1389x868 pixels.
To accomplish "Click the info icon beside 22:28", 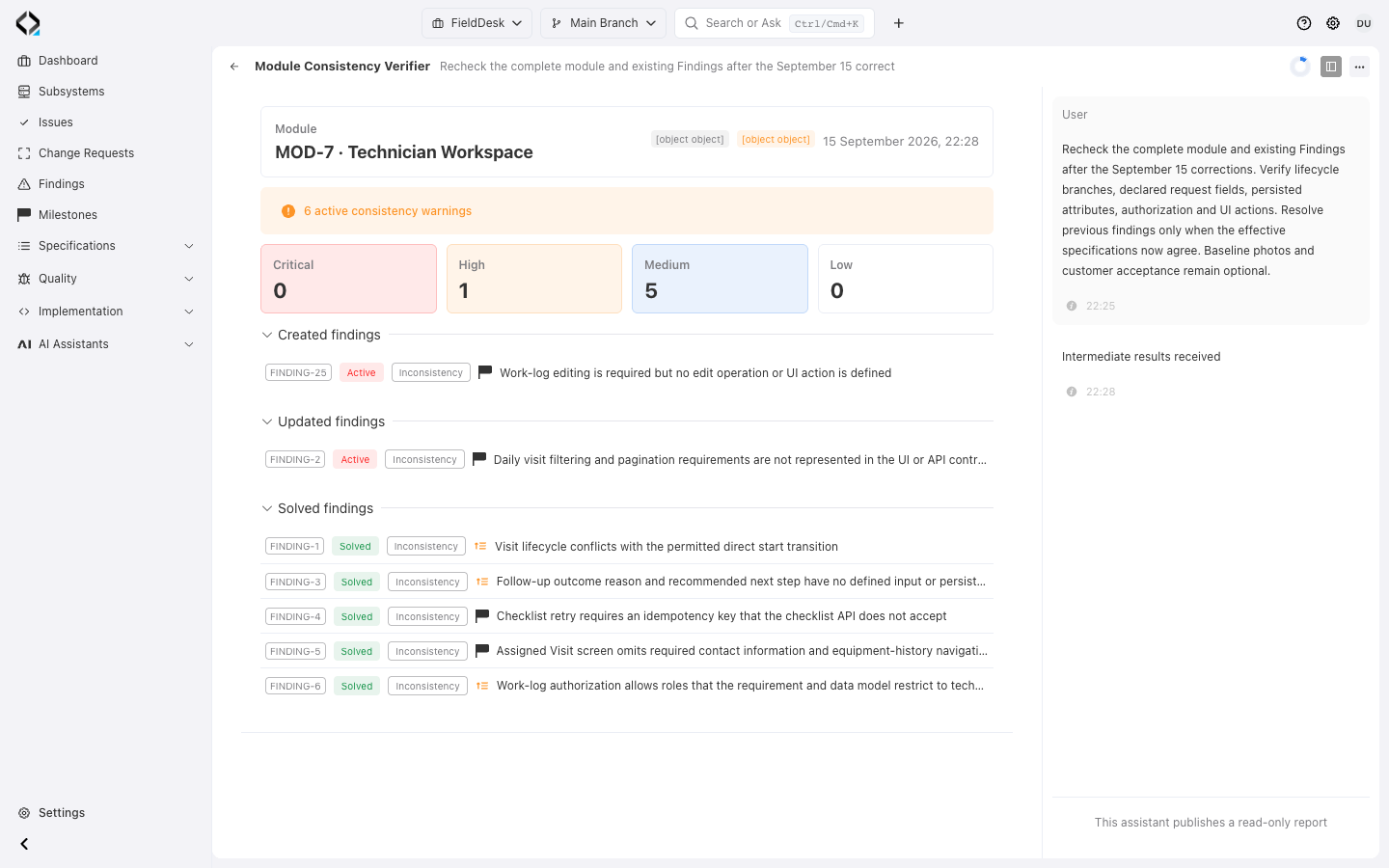I will pos(1072,392).
